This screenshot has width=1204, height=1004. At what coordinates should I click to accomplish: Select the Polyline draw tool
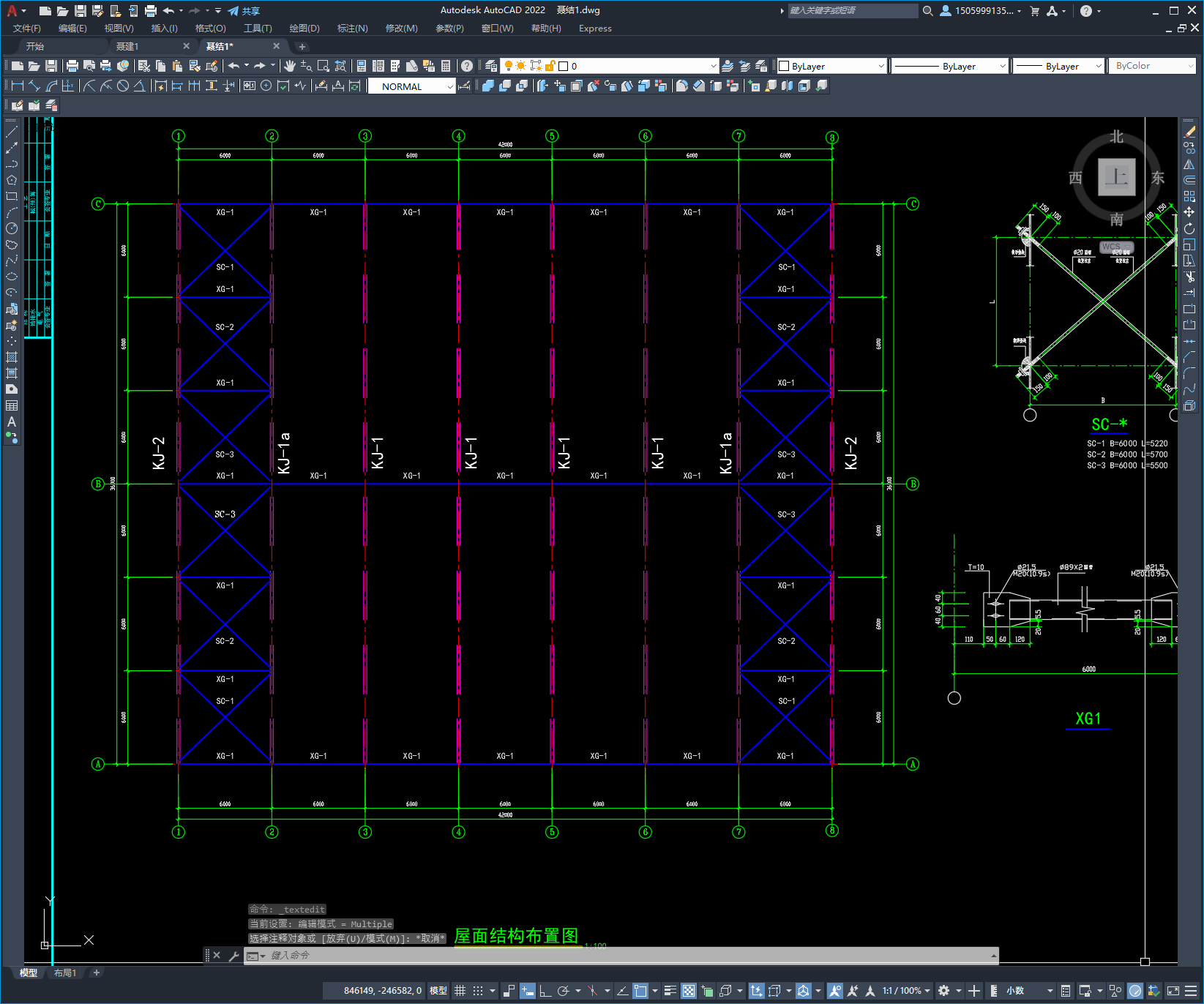[12, 164]
